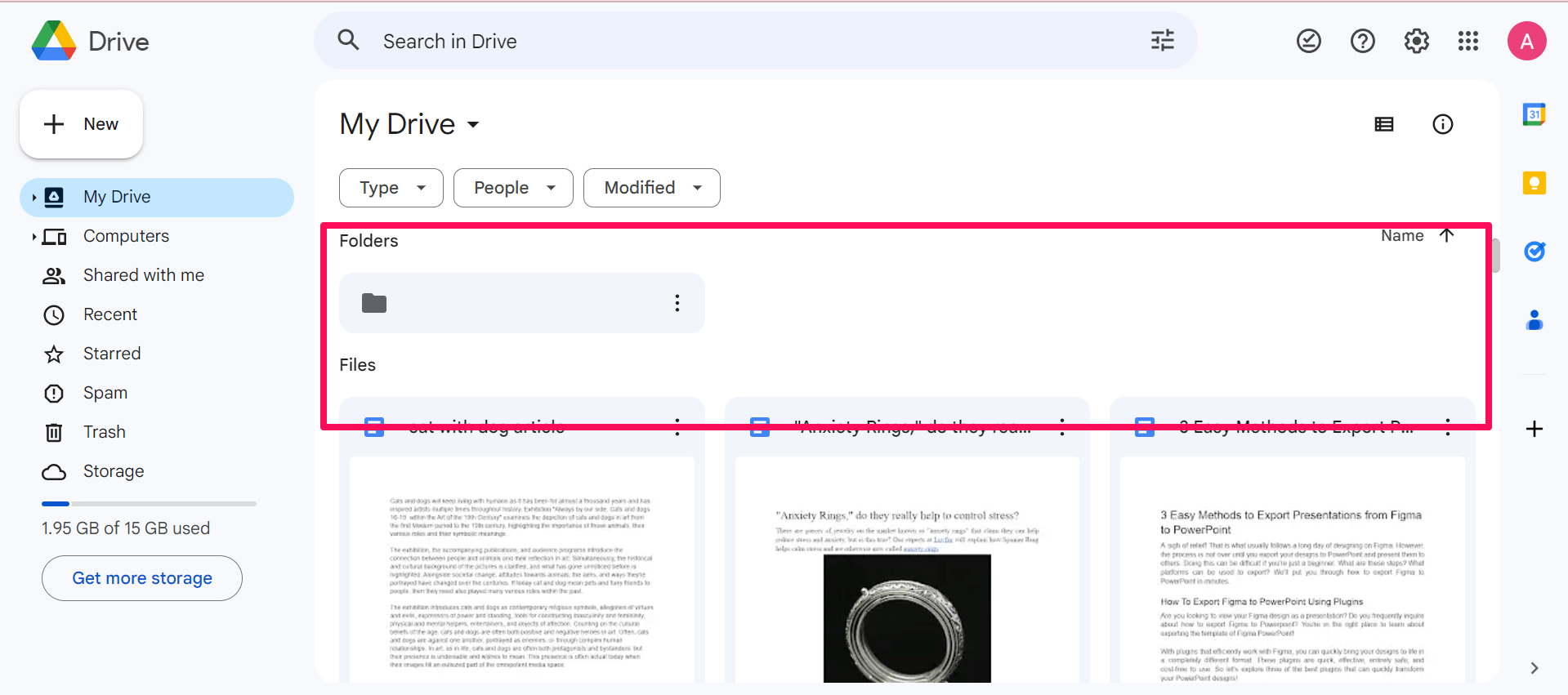This screenshot has width=1568, height=695.
Task: Open more actions for cat with dog article
Action: pos(677,426)
